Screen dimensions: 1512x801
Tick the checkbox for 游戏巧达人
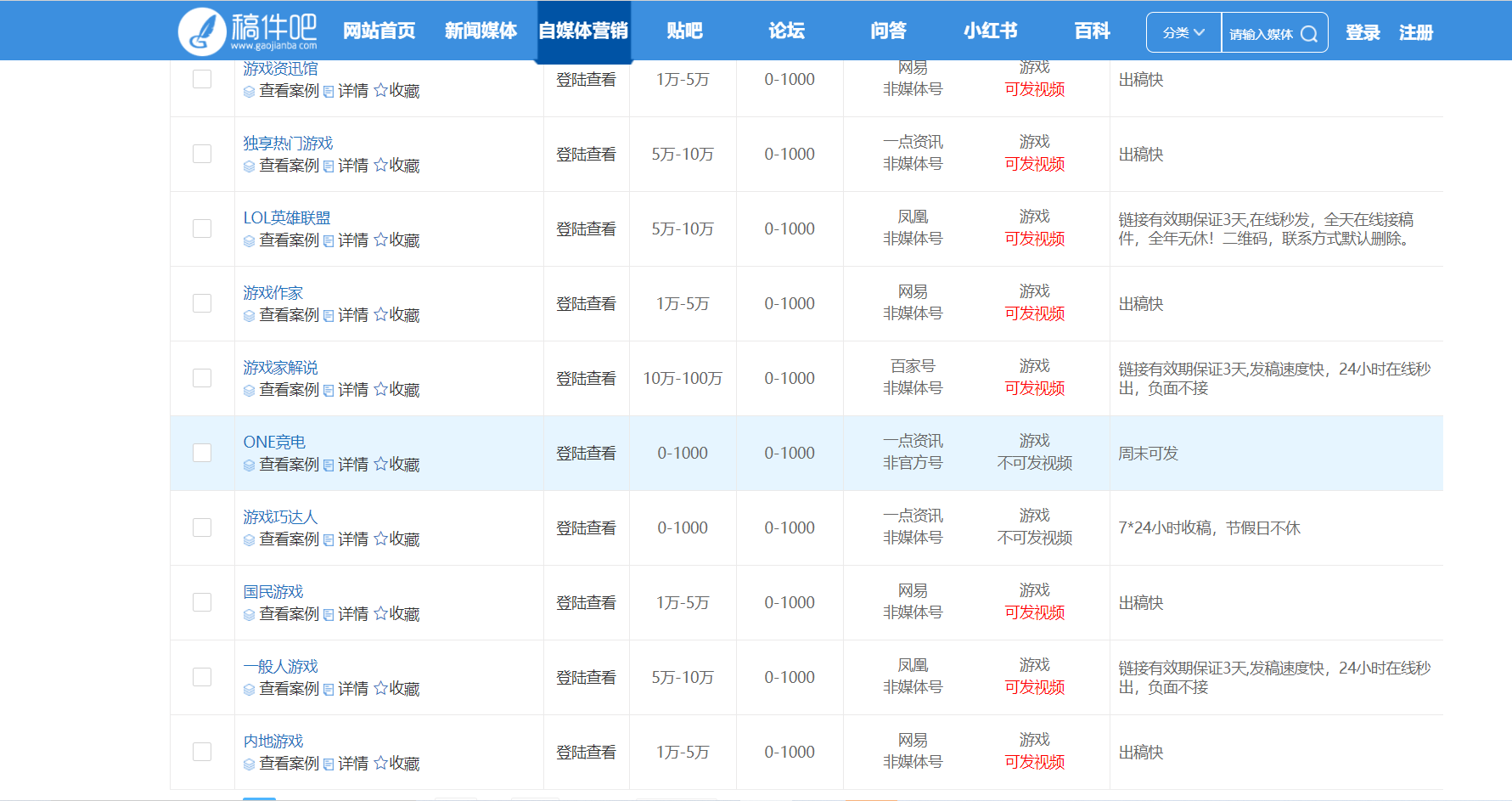[x=202, y=527]
